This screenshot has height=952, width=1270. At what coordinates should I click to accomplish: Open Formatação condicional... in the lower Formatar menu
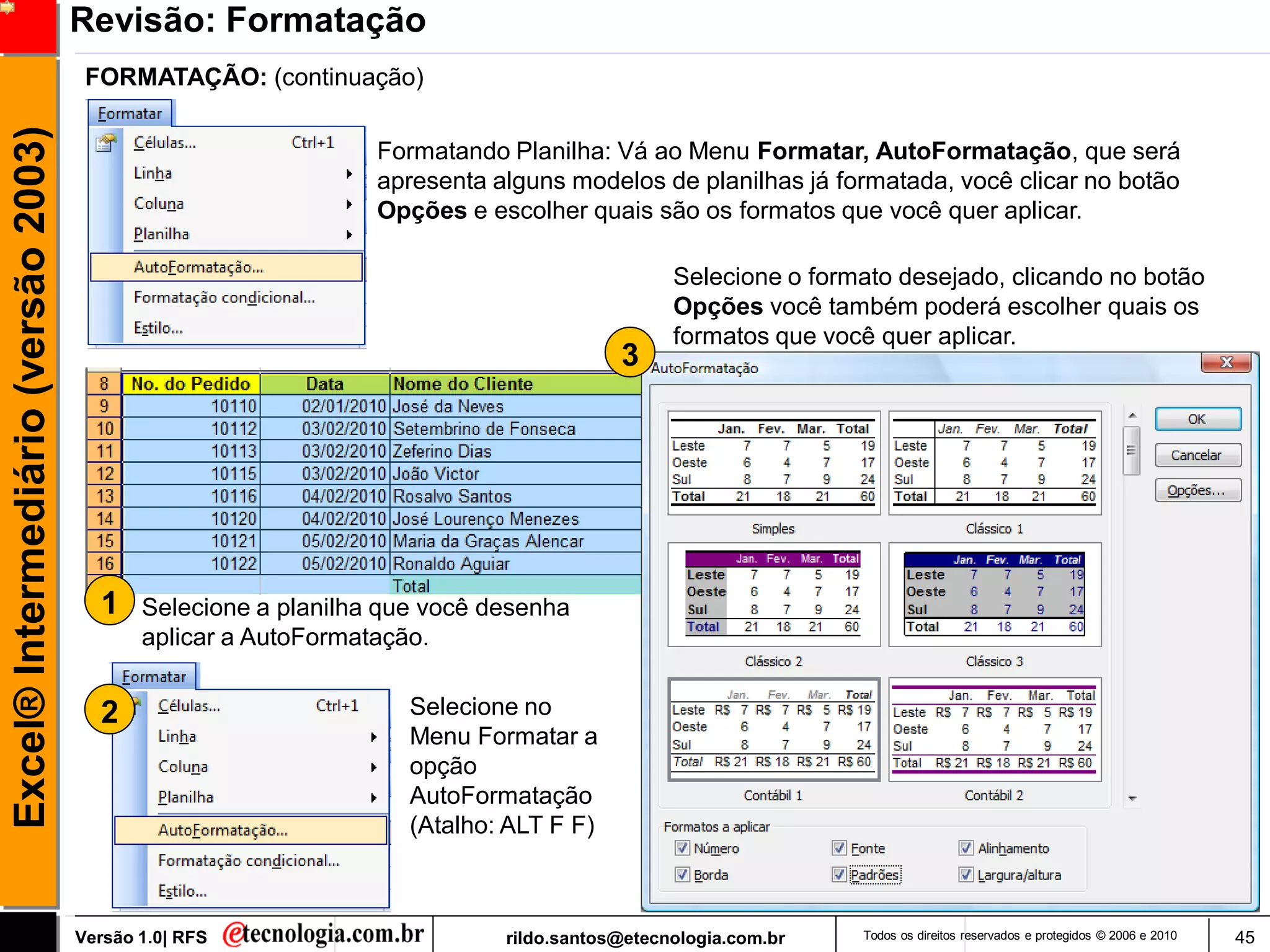(x=249, y=861)
